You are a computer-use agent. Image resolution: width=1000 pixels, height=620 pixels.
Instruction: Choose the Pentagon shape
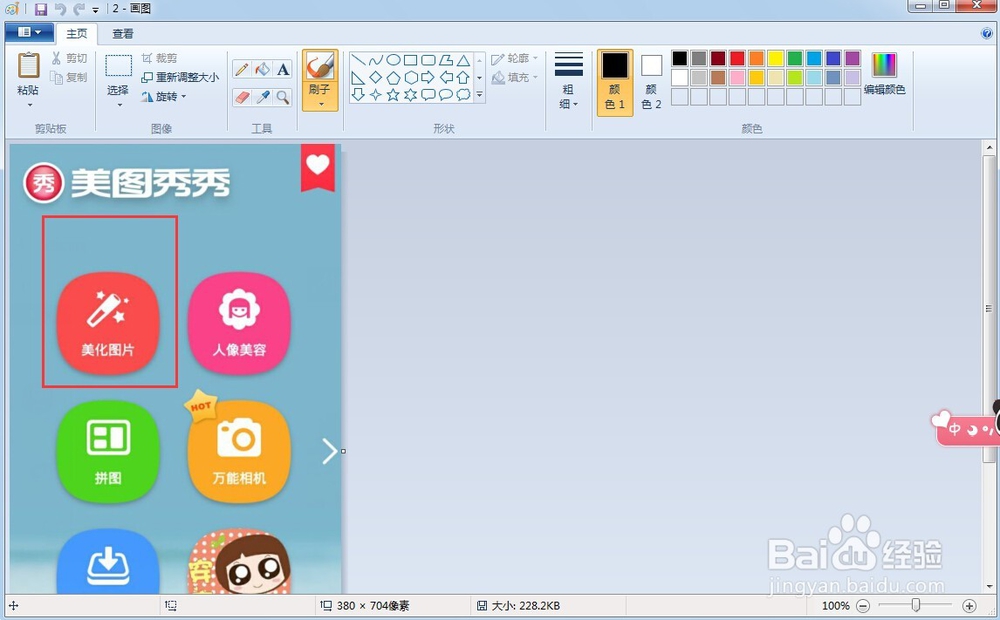[393, 78]
